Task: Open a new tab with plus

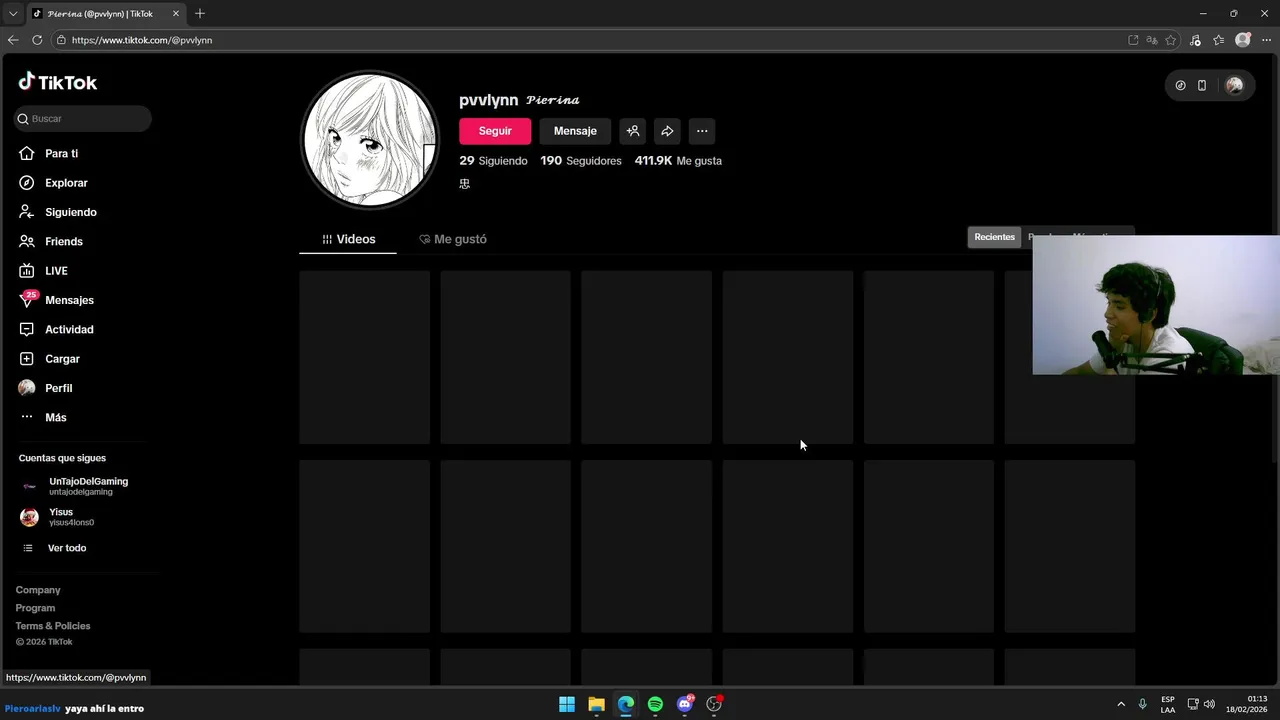Action: (200, 14)
